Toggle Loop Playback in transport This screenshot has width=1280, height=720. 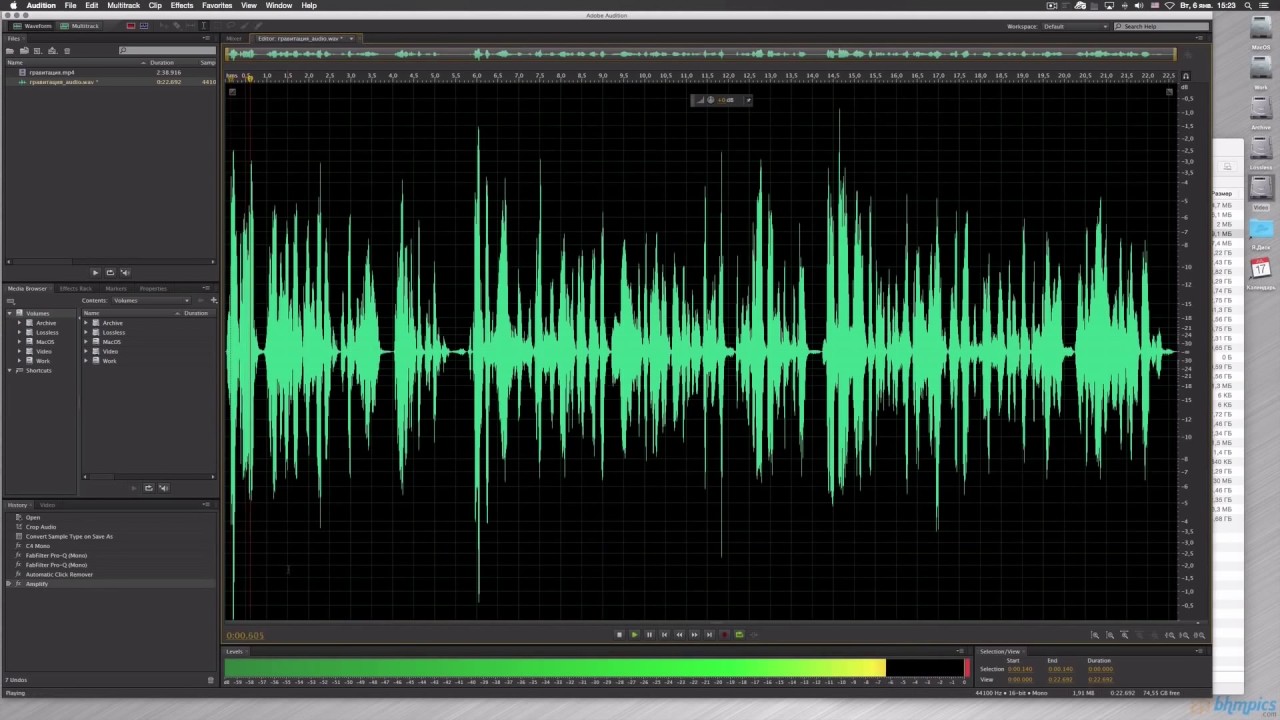pos(739,634)
